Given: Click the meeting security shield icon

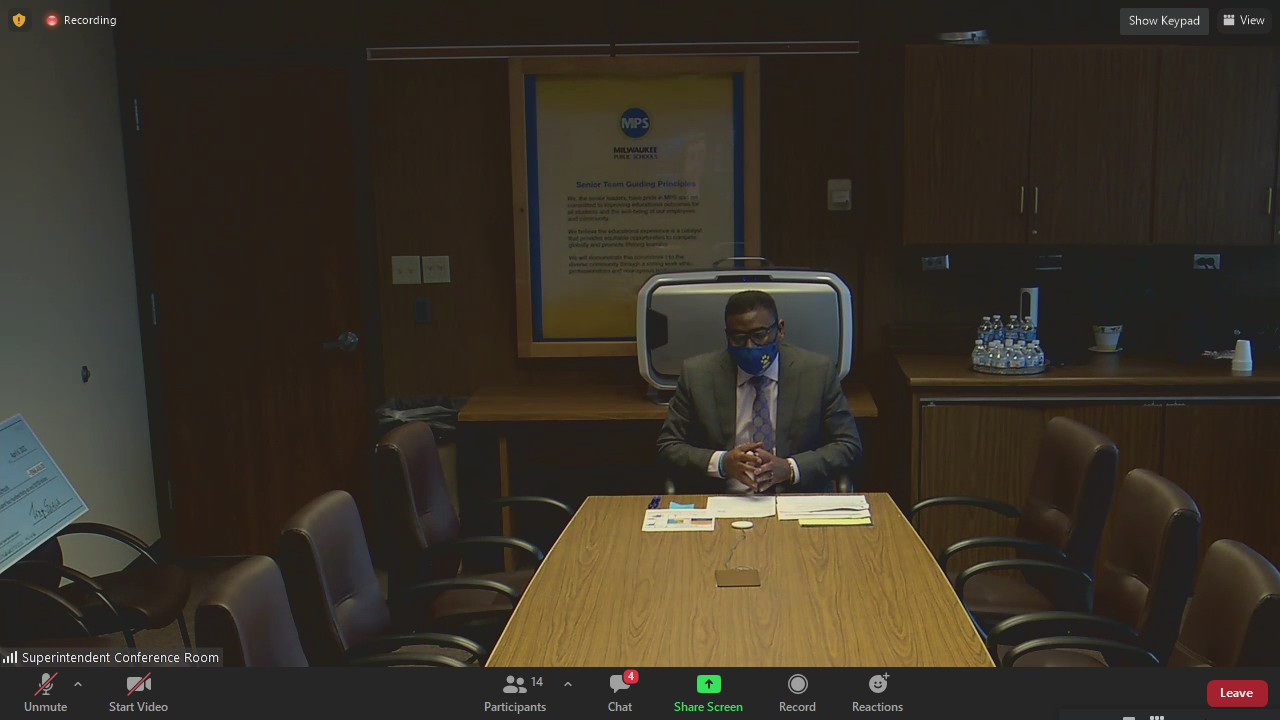Looking at the screenshot, I should 18,20.
